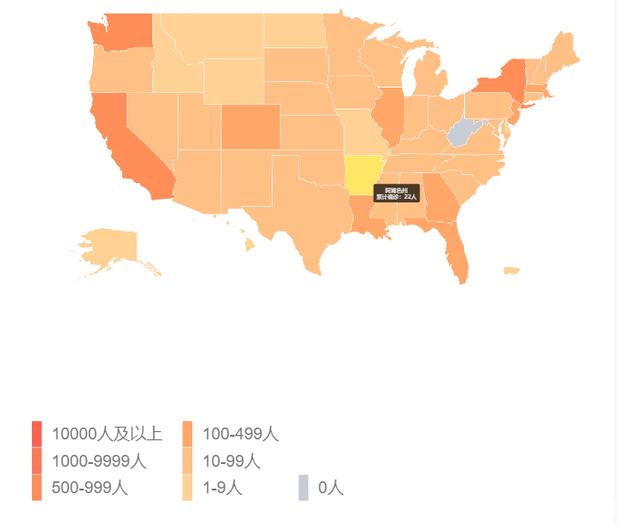Click Illinois on the map

coord(389,116)
